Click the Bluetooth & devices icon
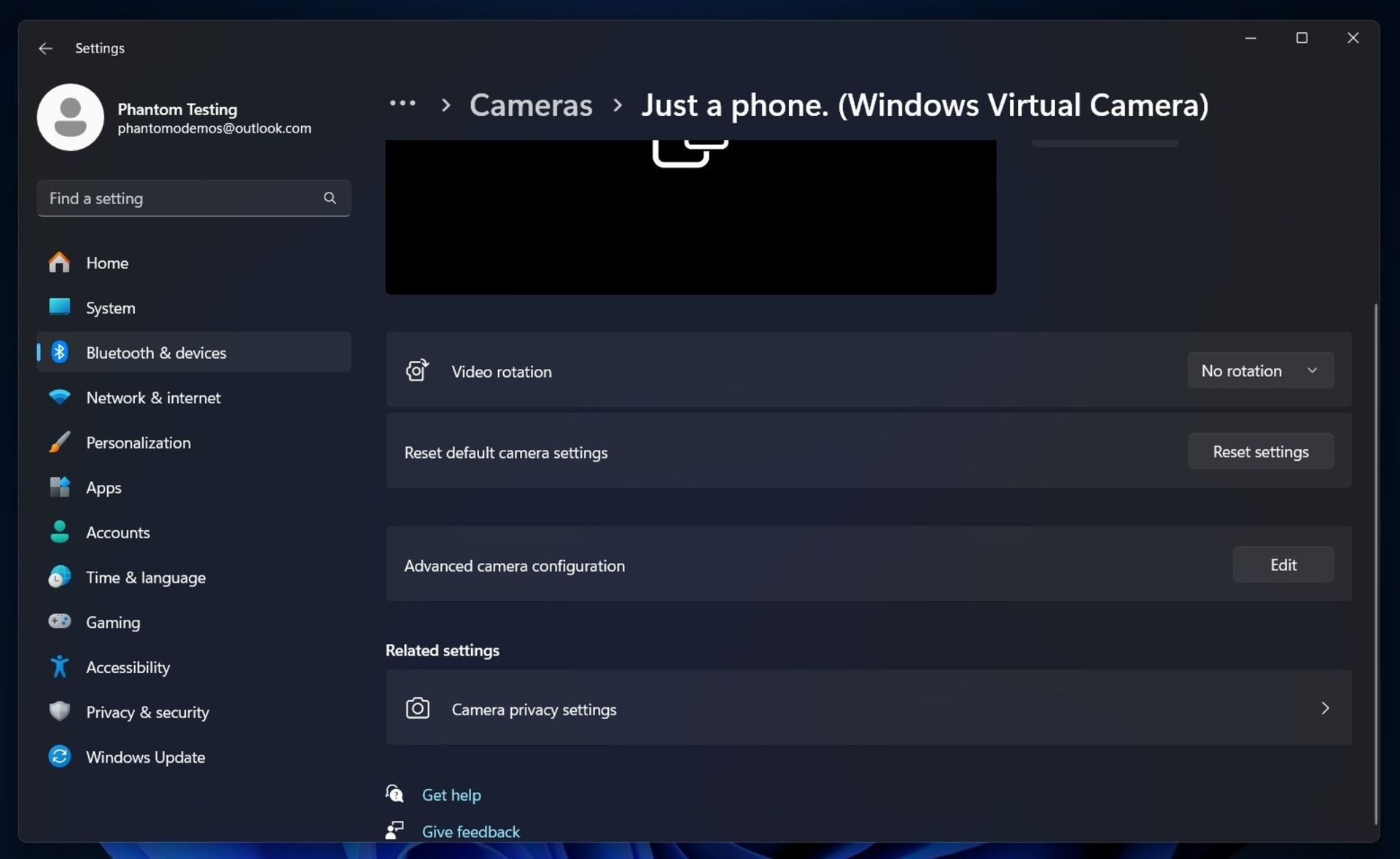Image resolution: width=1400 pixels, height=859 pixels. pos(59,353)
